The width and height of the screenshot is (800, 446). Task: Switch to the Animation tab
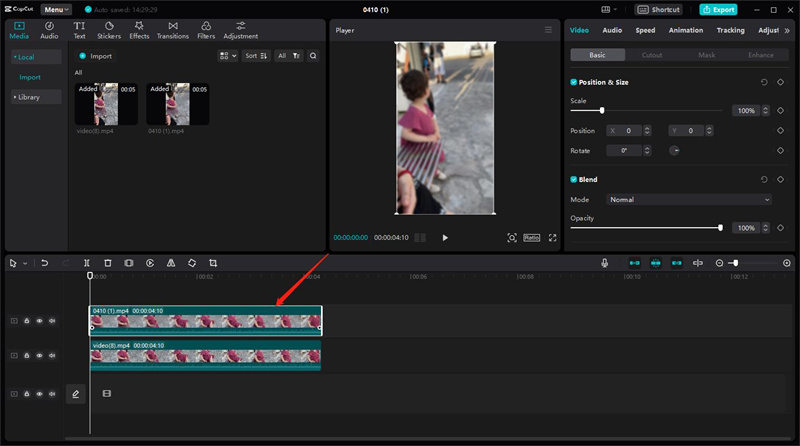coord(686,30)
